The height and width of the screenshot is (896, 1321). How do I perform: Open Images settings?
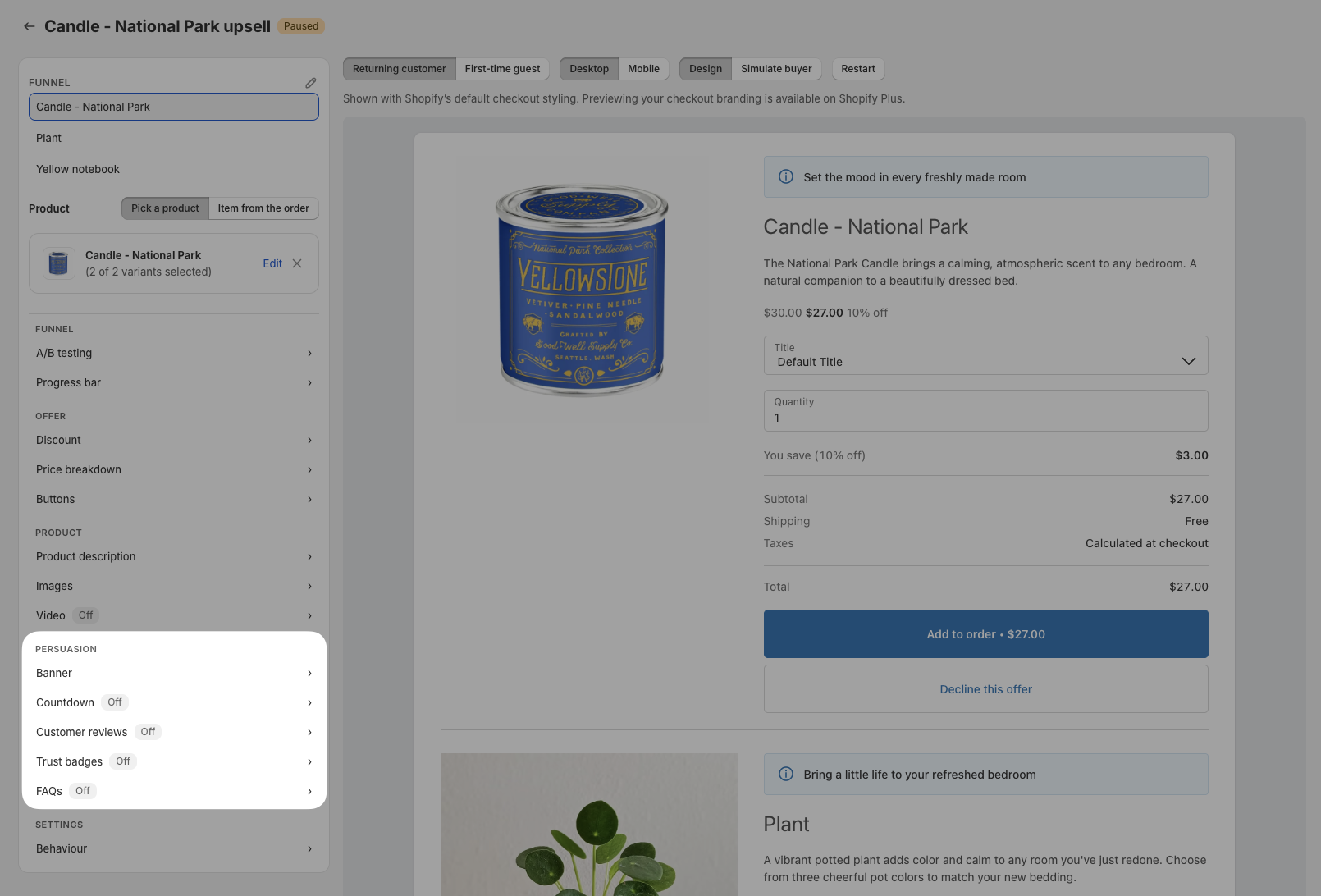174,586
